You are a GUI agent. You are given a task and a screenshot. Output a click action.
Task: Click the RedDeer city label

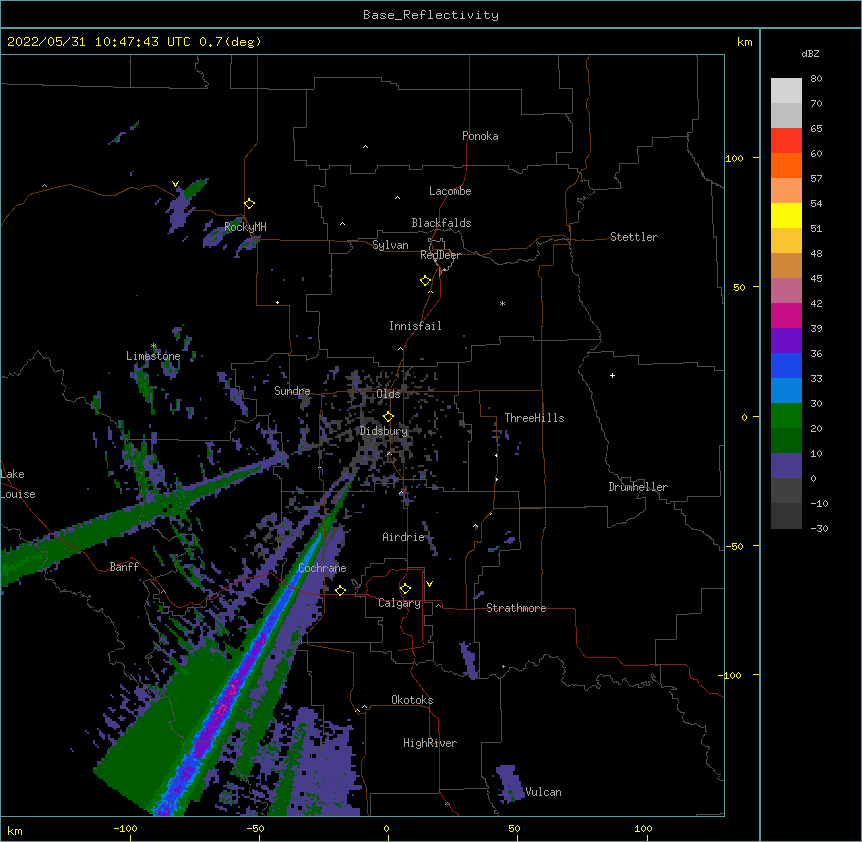click(440, 255)
